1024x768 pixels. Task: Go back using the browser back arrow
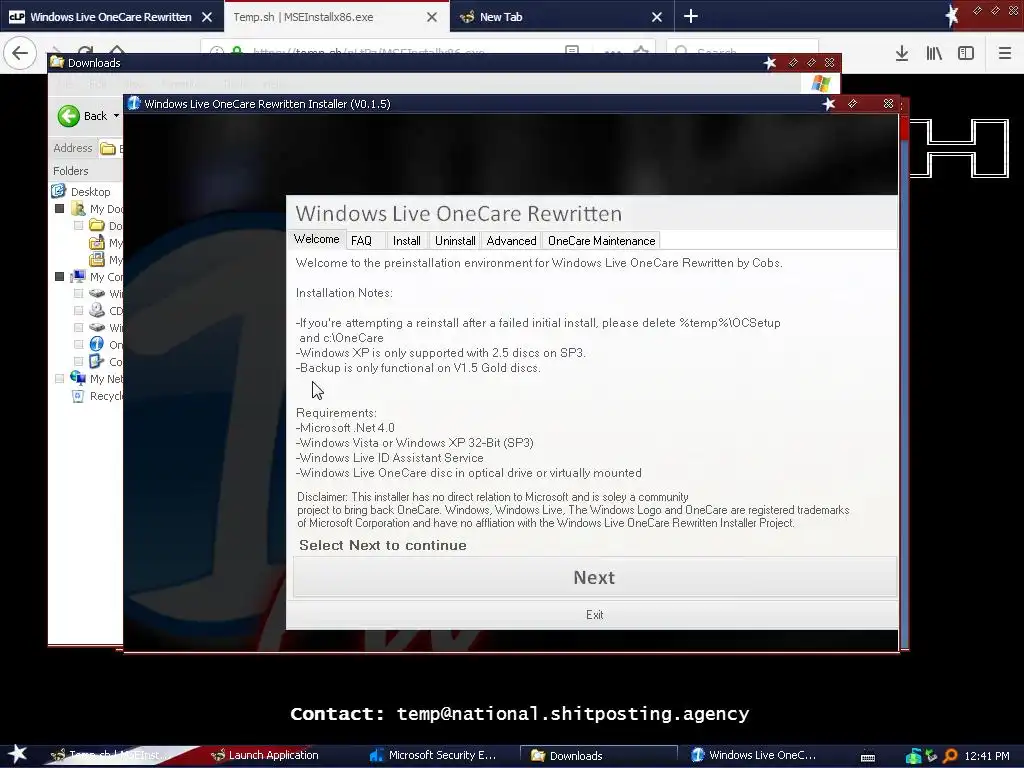pos(20,53)
